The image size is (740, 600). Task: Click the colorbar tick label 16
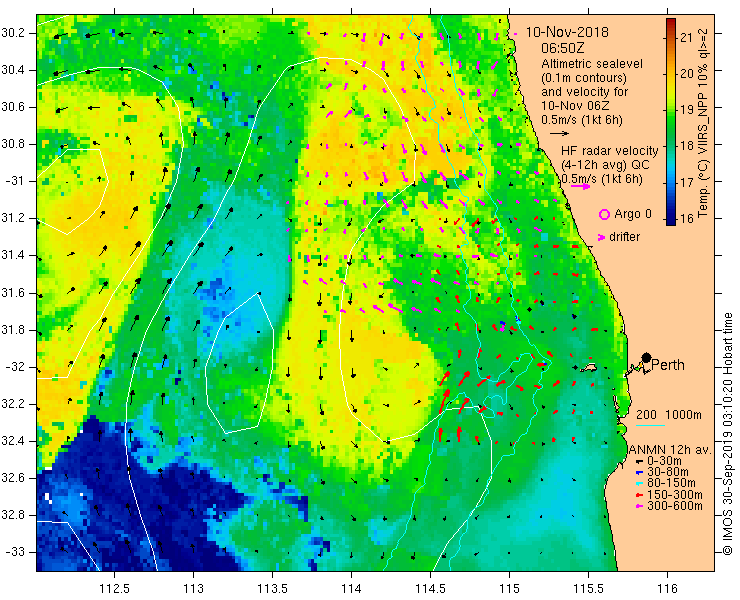[x=687, y=219]
